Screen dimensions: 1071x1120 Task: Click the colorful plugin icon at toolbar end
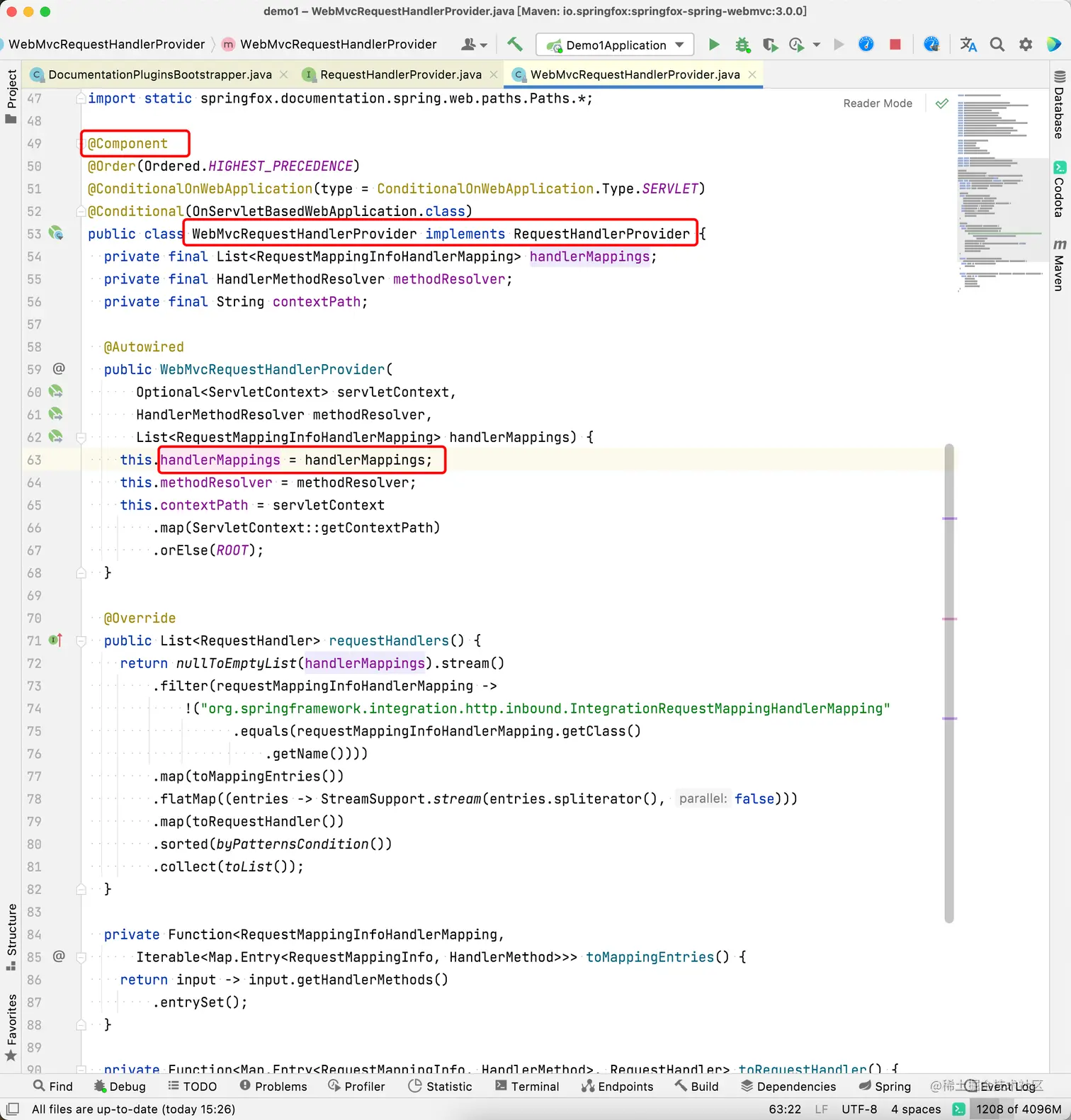[1054, 45]
